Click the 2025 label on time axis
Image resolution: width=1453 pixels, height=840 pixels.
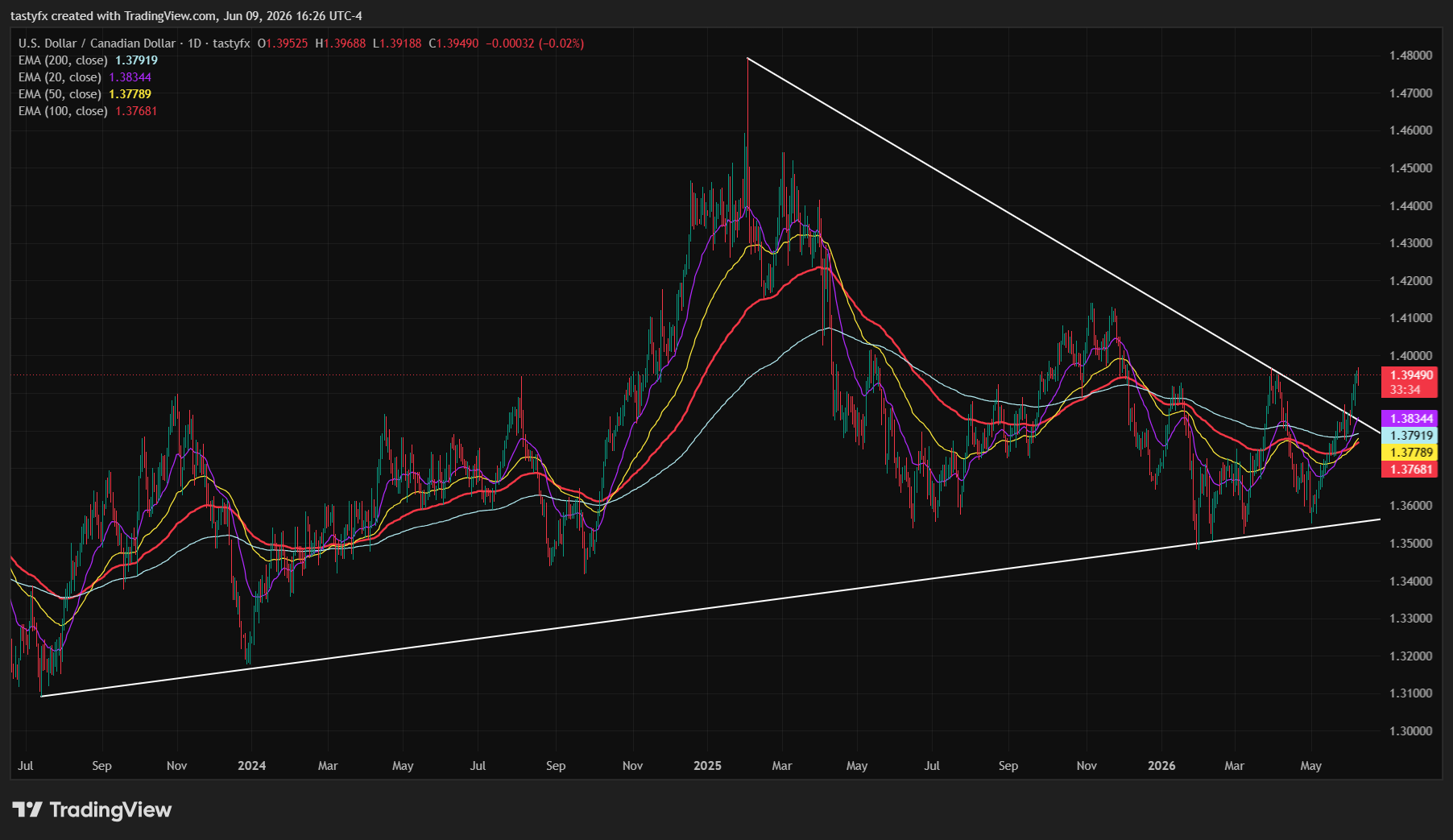tap(707, 766)
